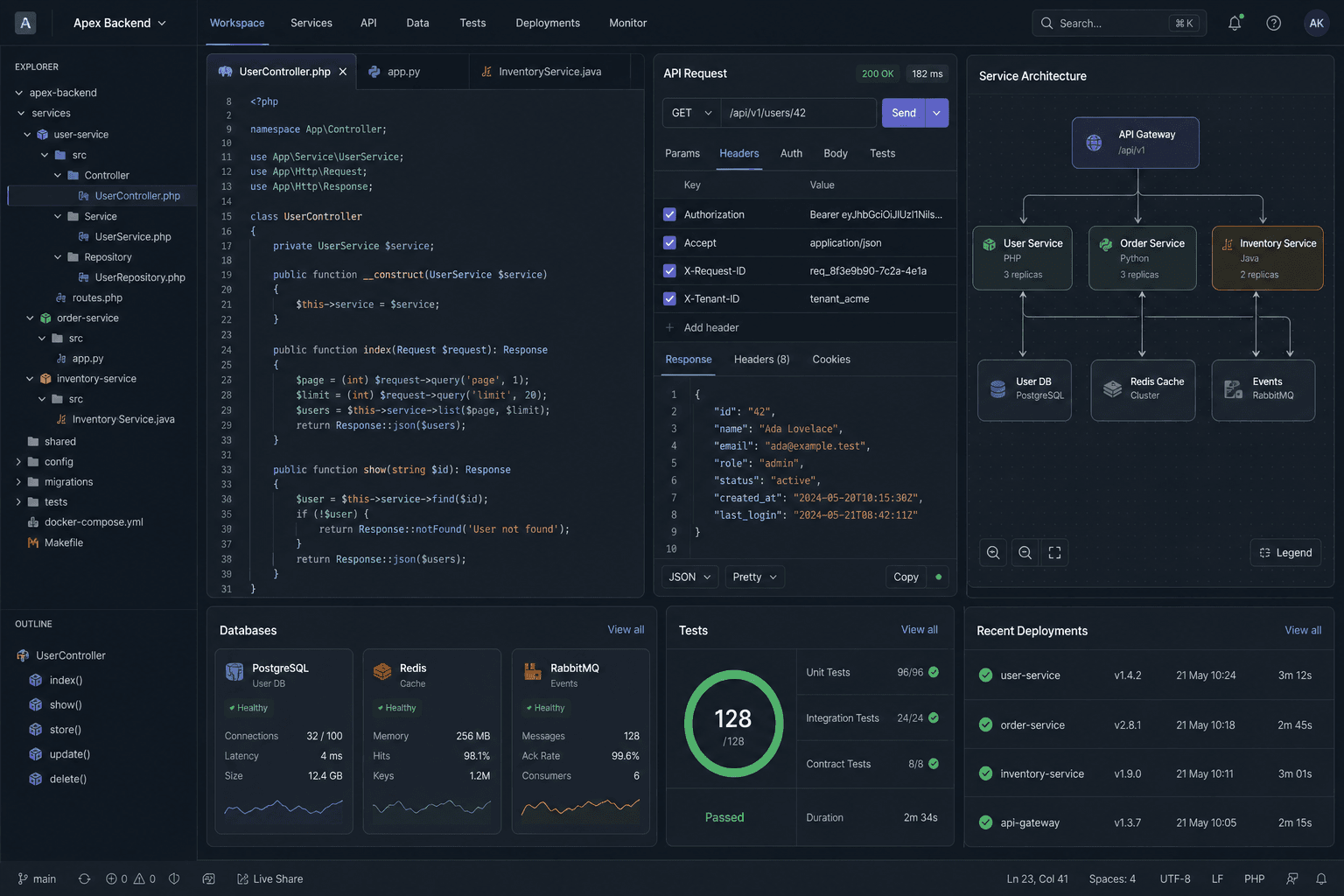This screenshot has width=1344, height=896.
Task: Open the Legend in Service Architecture
Action: pyautogui.click(x=1285, y=552)
